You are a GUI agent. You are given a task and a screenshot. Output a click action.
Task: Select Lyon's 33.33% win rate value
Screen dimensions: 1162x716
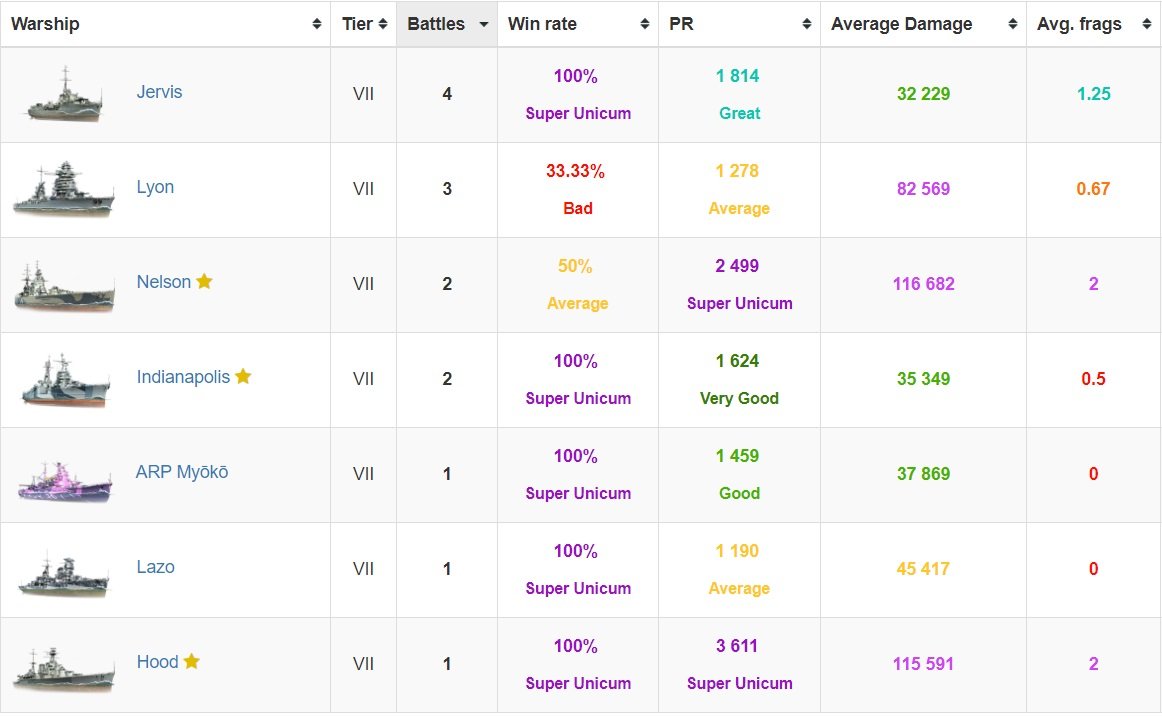[x=575, y=171]
